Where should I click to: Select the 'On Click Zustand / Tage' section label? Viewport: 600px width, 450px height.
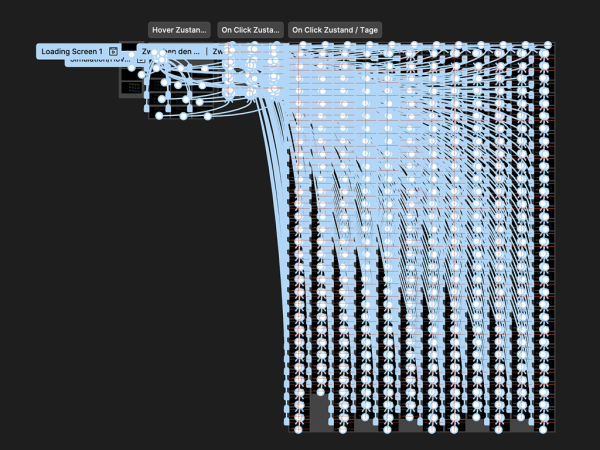point(335,30)
